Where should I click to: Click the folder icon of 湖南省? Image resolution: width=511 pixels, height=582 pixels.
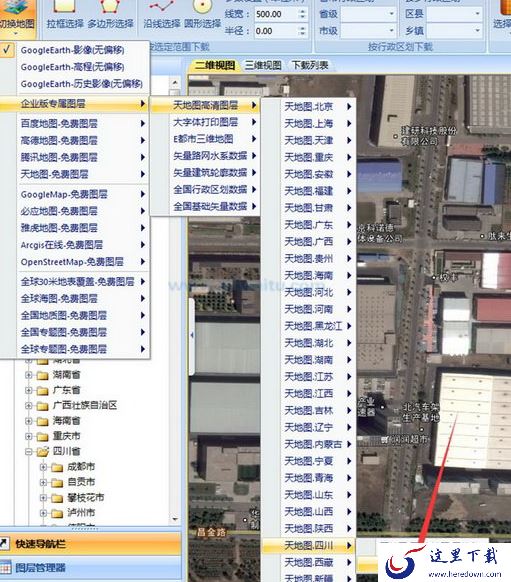[x=42, y=375]
